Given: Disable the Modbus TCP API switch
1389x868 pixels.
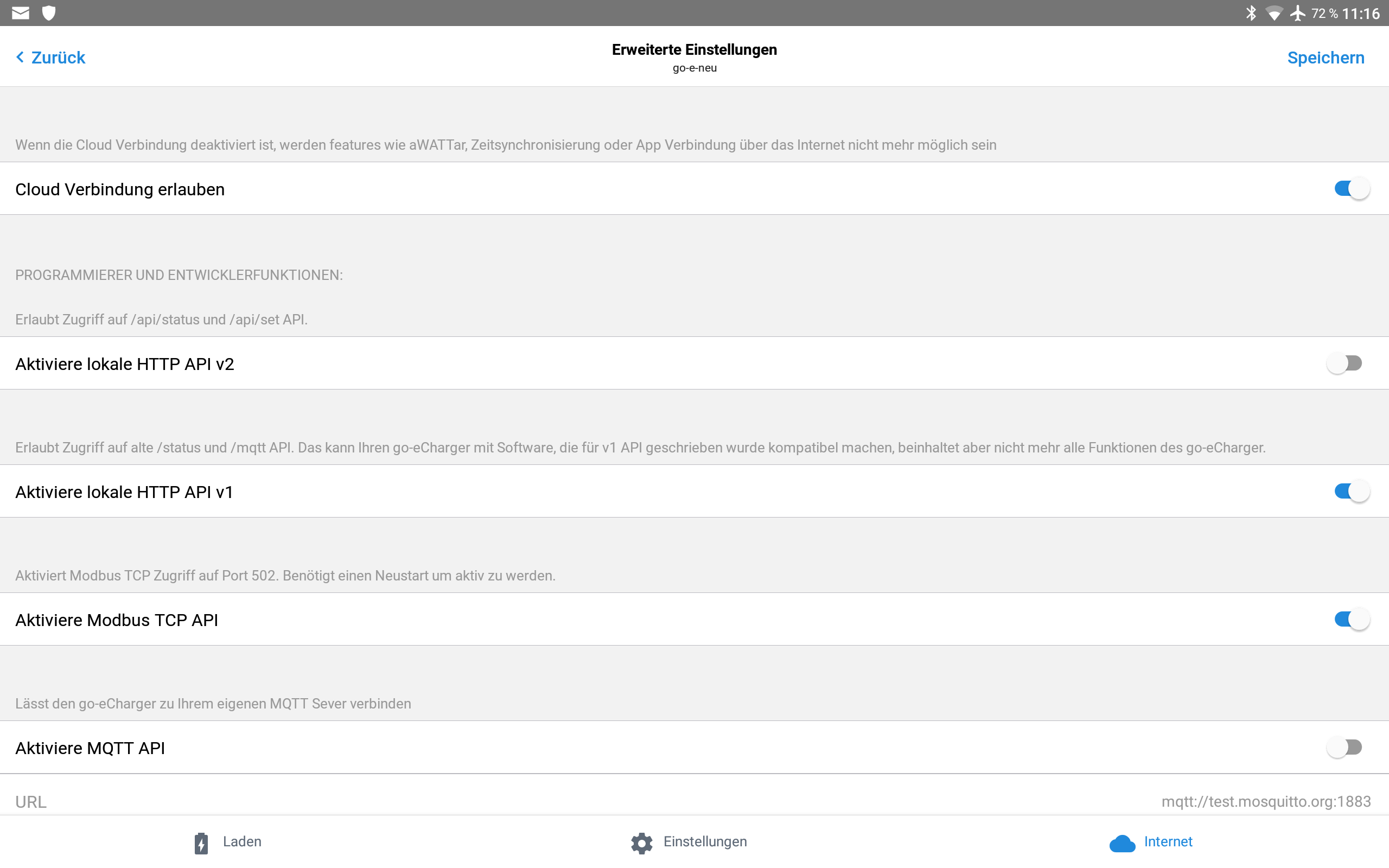Looking at the screenshot, I should coord(1351,620).
